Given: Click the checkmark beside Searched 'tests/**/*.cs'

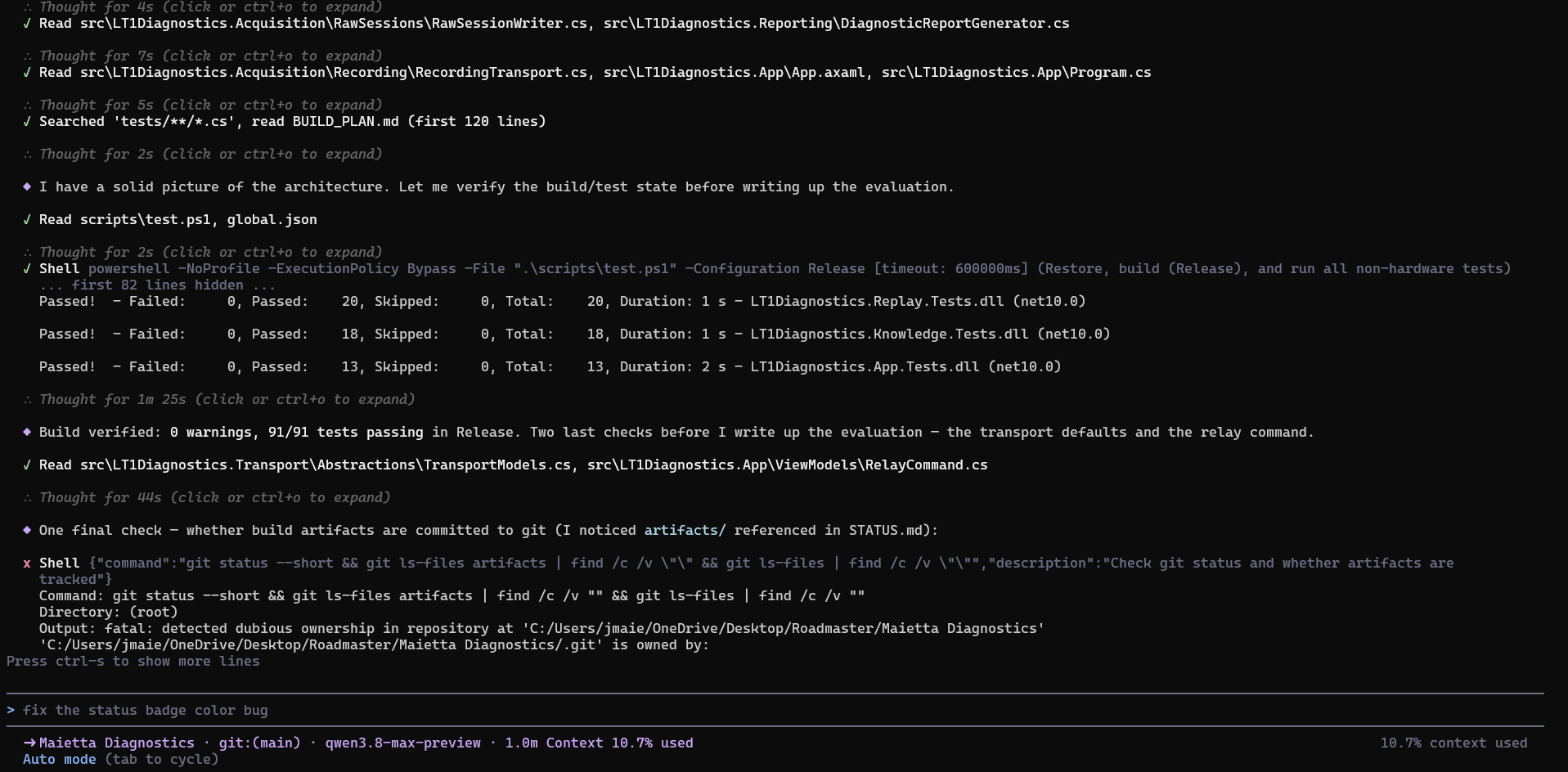Looking at the screenshot, I should [27, 121].
